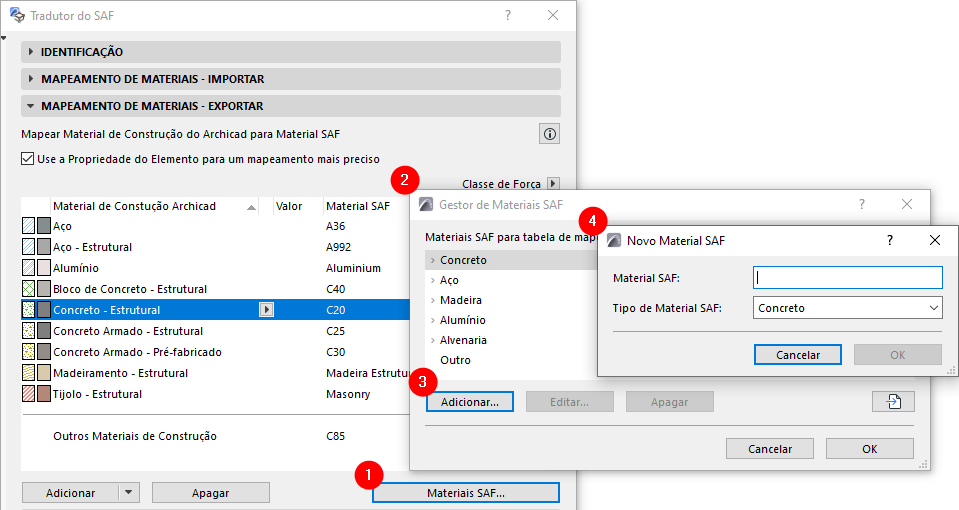Select Tijolo - Estrutural row
The width and height of the screenshot is (959, 510).
[215, 394]
